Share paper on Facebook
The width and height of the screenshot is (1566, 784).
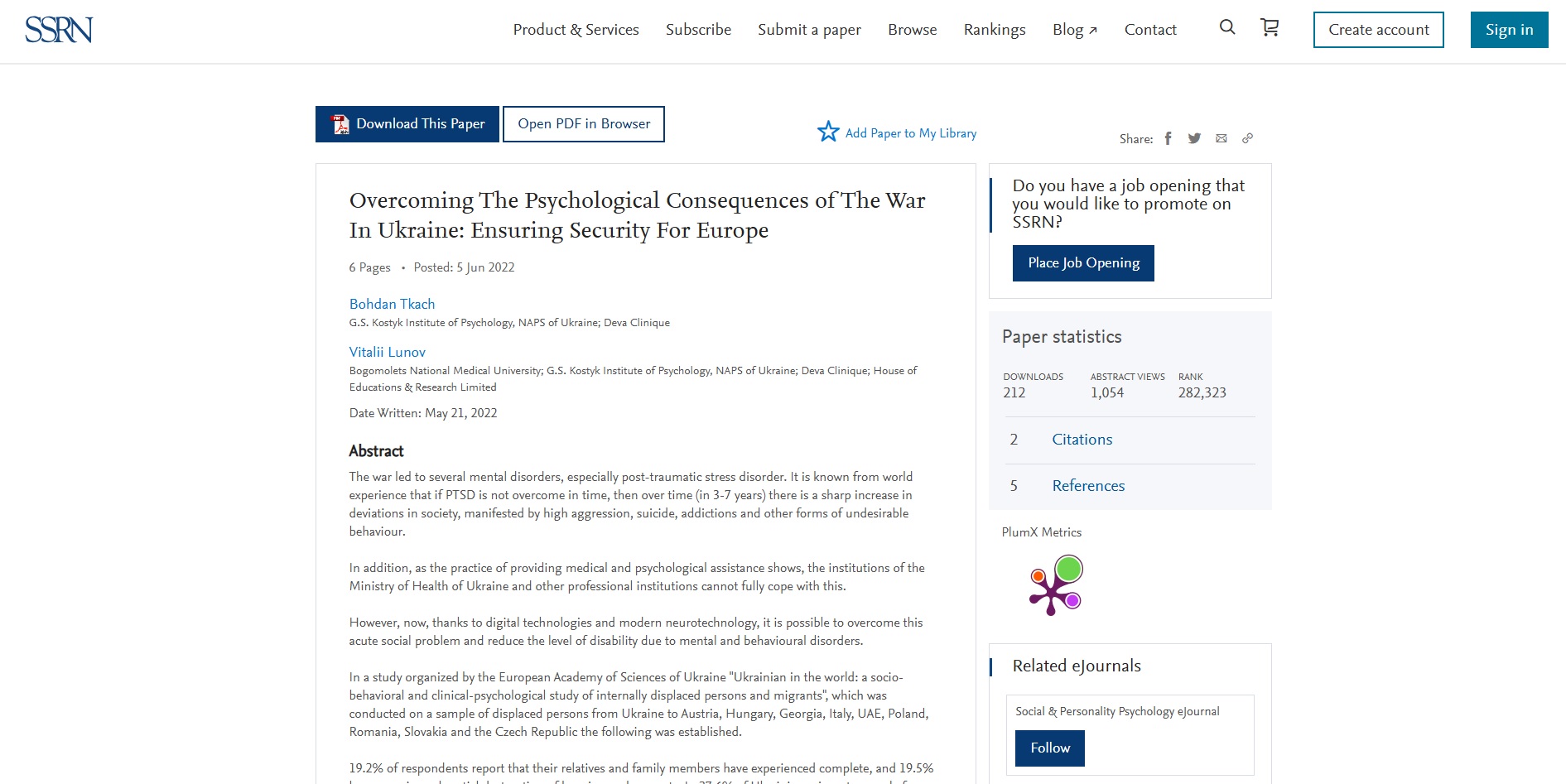click(x=1168, y=138)
